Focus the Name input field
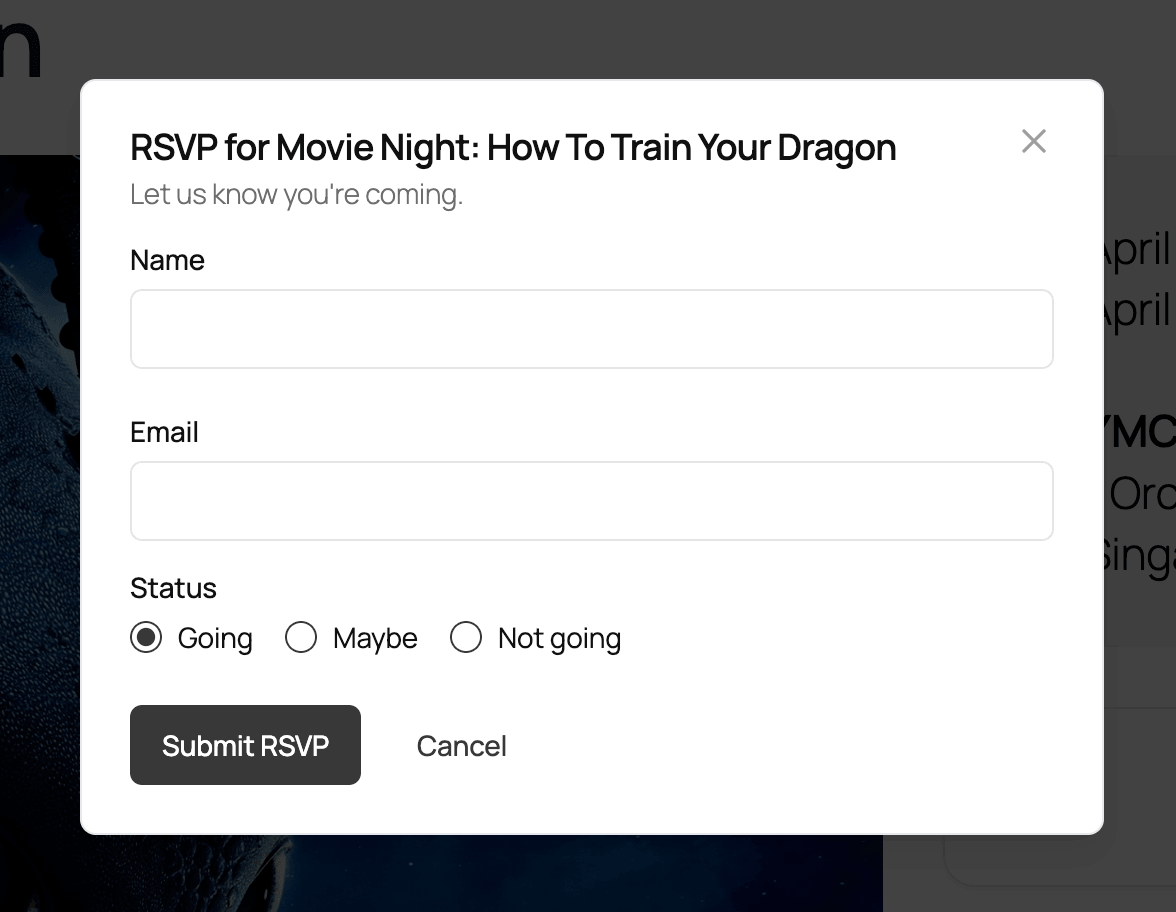The image size is (1176, 912). pos(591,328)
